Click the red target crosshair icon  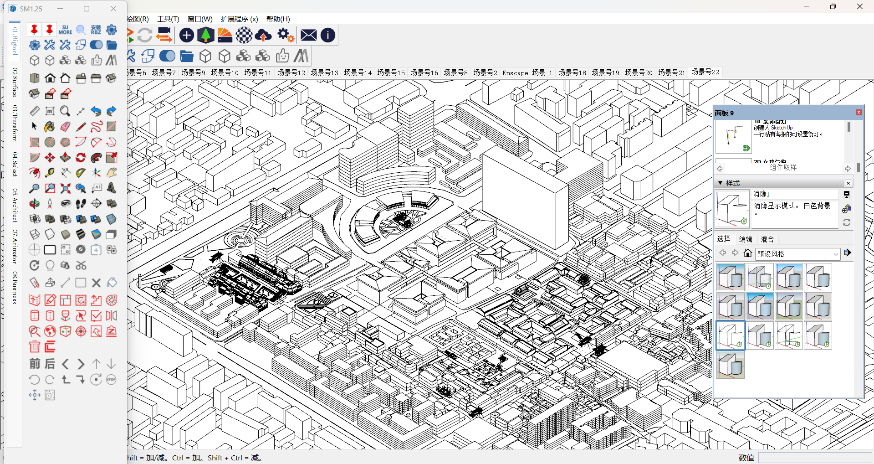click(81, 331)
